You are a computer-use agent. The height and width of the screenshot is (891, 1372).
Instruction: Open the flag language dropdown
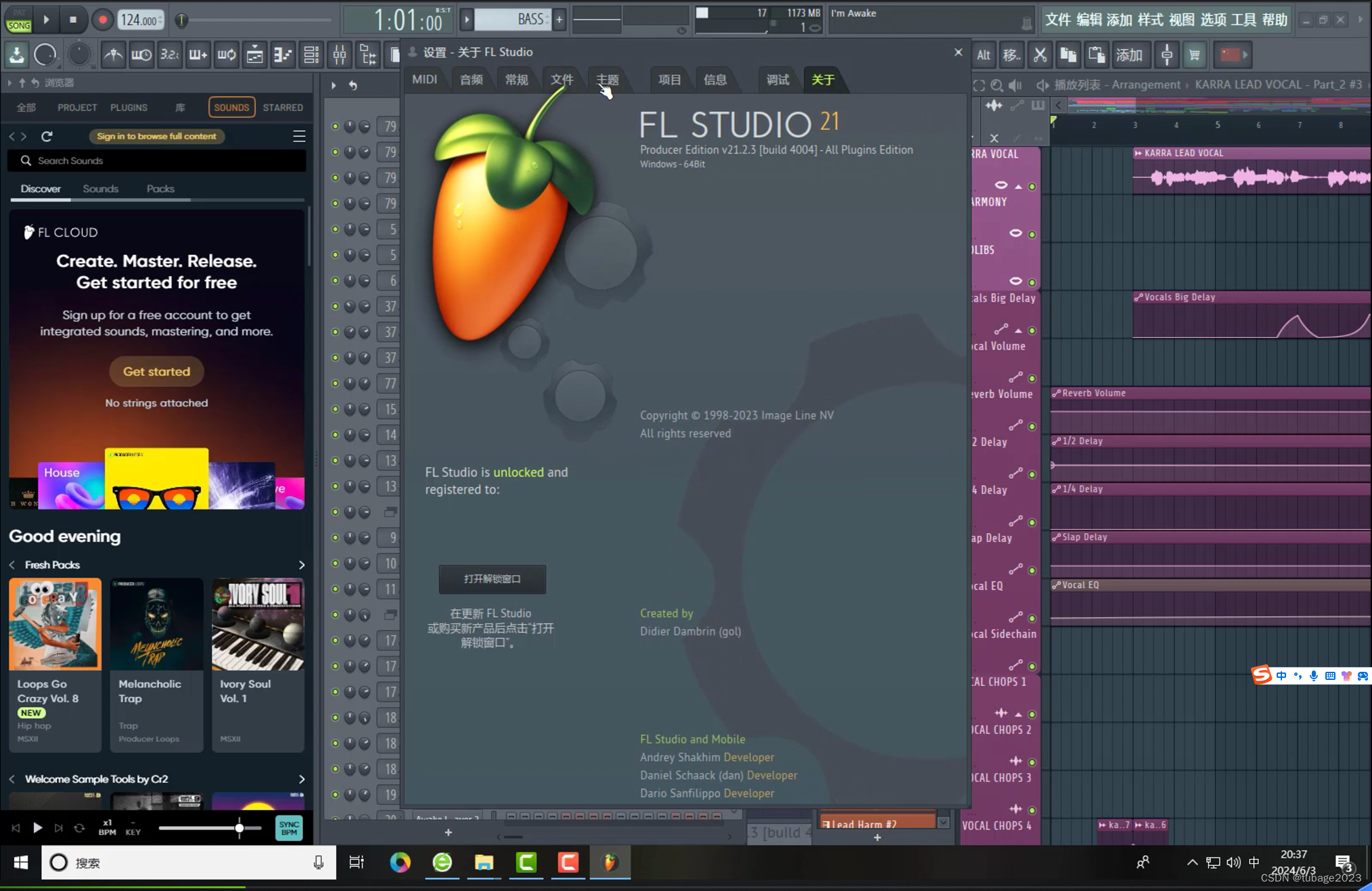[1234, 55]
